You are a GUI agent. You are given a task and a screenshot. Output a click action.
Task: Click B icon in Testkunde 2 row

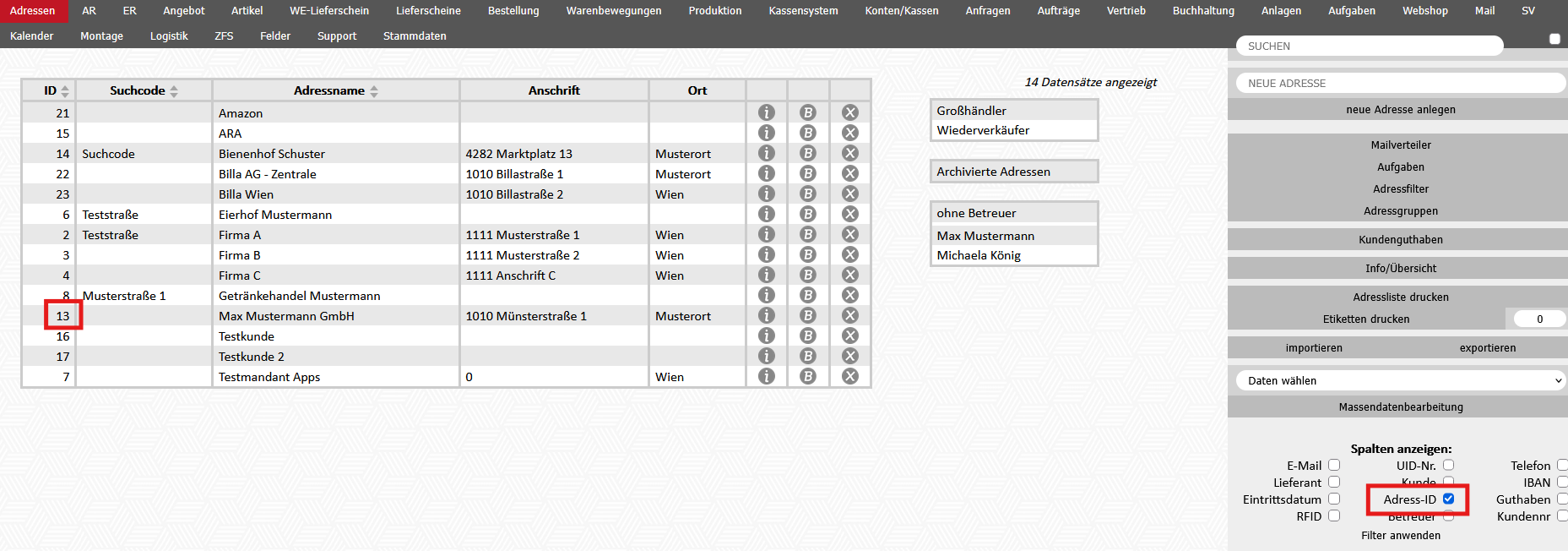coord(808,356)
